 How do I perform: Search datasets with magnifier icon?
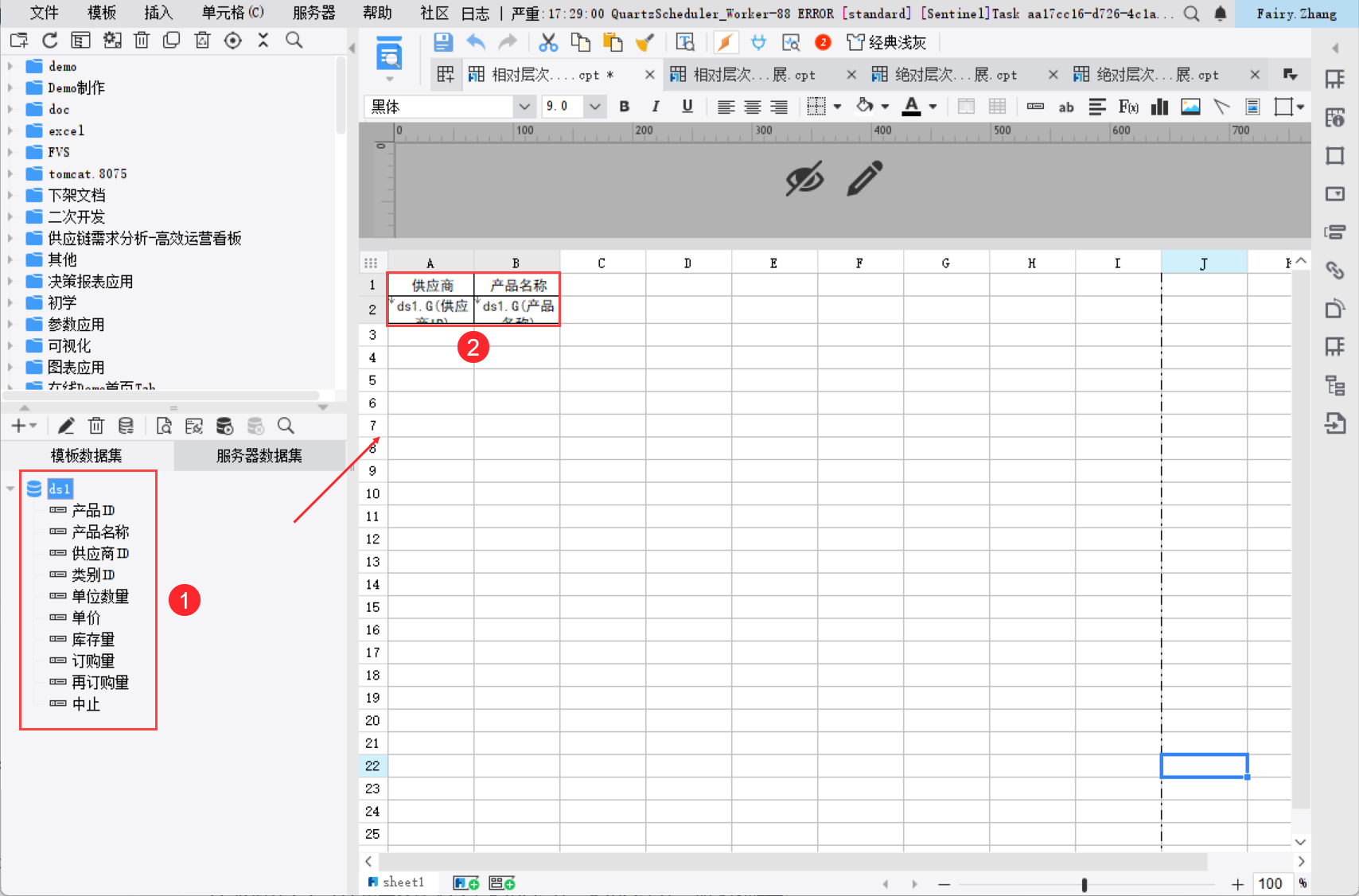286,427
